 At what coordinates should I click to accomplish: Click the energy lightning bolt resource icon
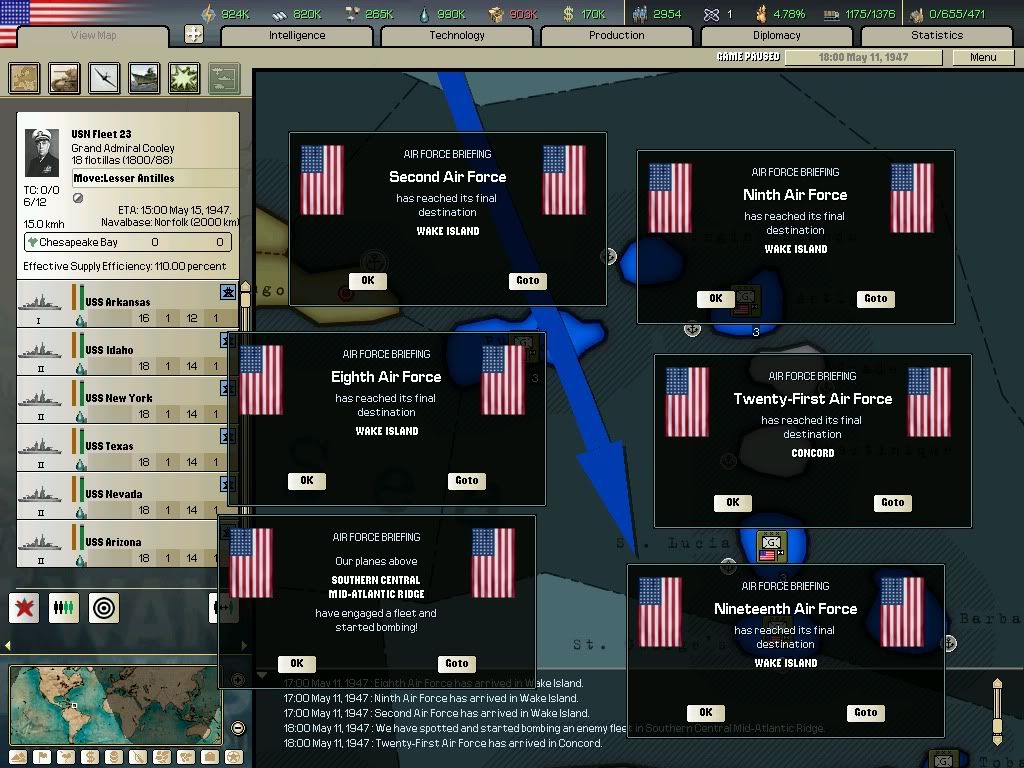point(208,14)
